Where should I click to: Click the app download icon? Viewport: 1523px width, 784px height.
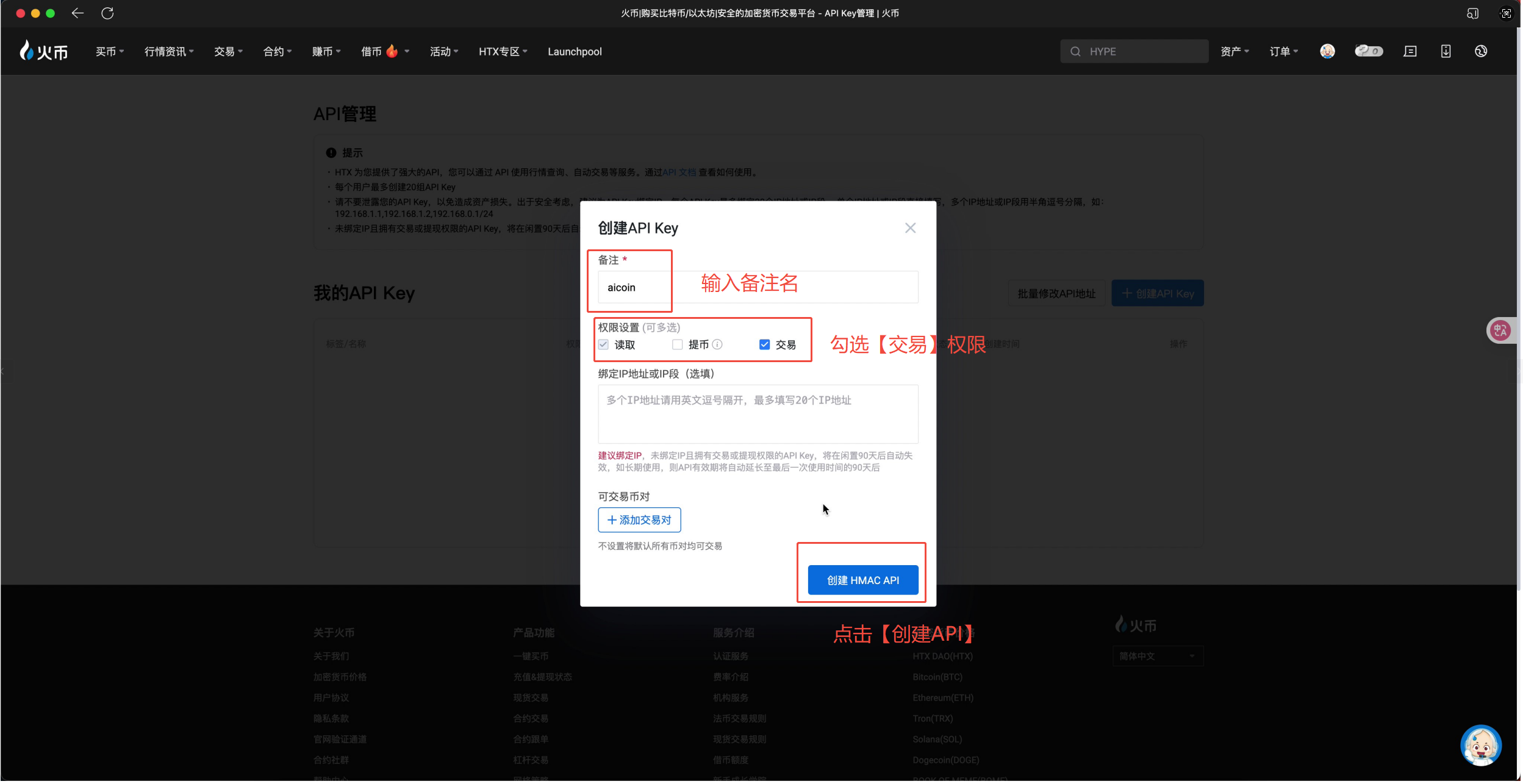click(x=1446, y=51)
